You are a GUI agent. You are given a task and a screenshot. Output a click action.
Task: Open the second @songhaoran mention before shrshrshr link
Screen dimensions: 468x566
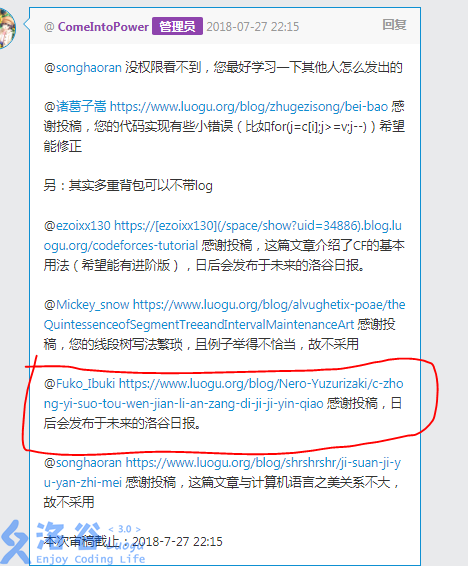tap(83, 463)
